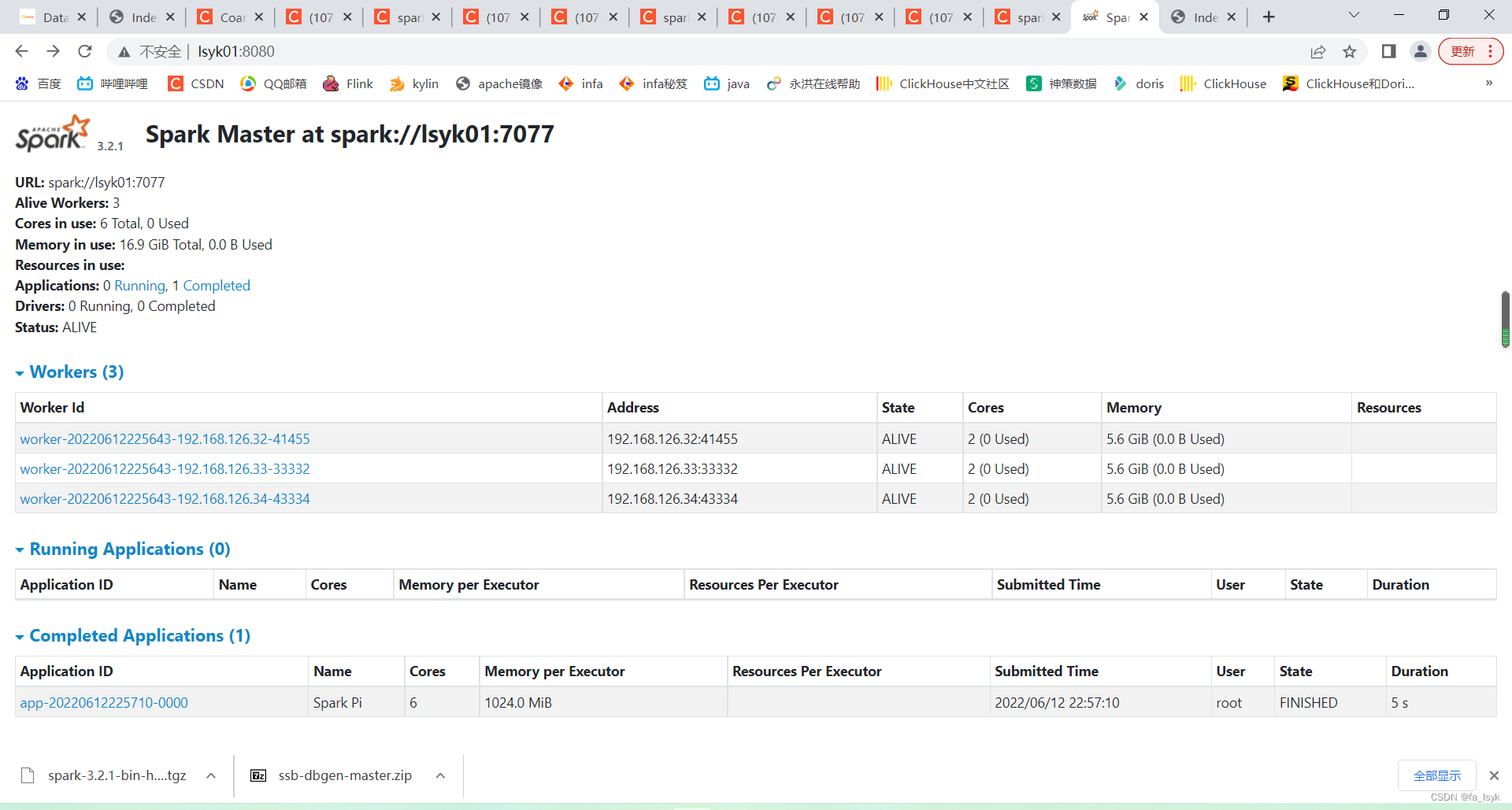
Task: Open the java bookmark
Action: [727, 83]
